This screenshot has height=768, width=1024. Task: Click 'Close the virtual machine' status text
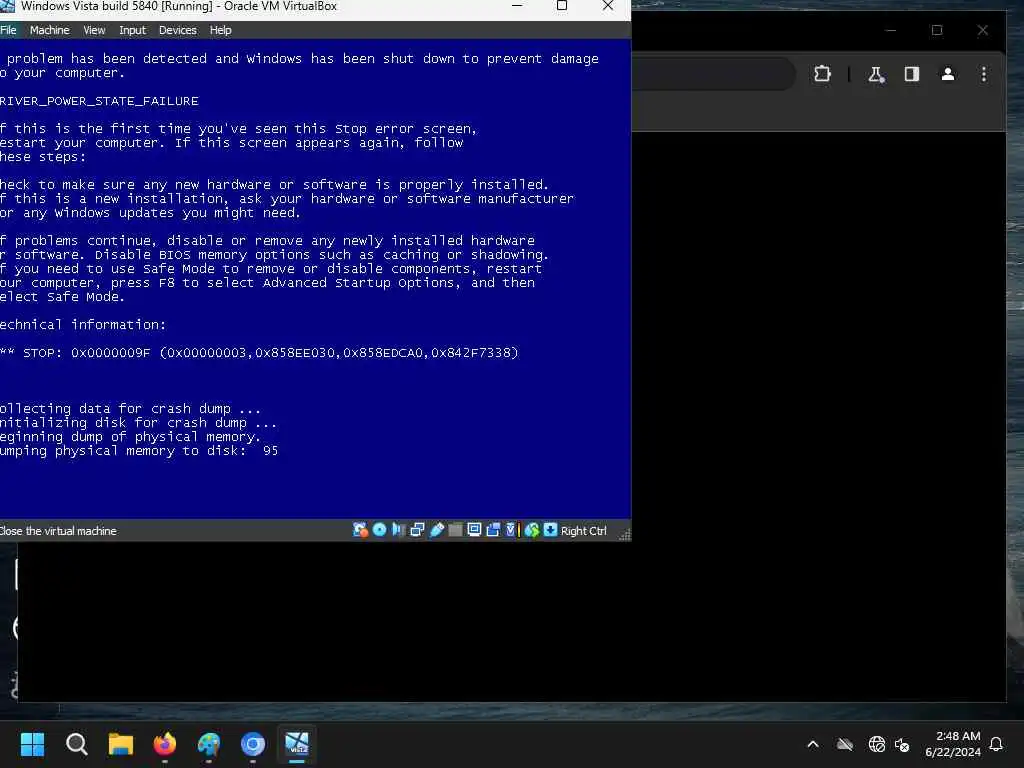pos(58,531)
